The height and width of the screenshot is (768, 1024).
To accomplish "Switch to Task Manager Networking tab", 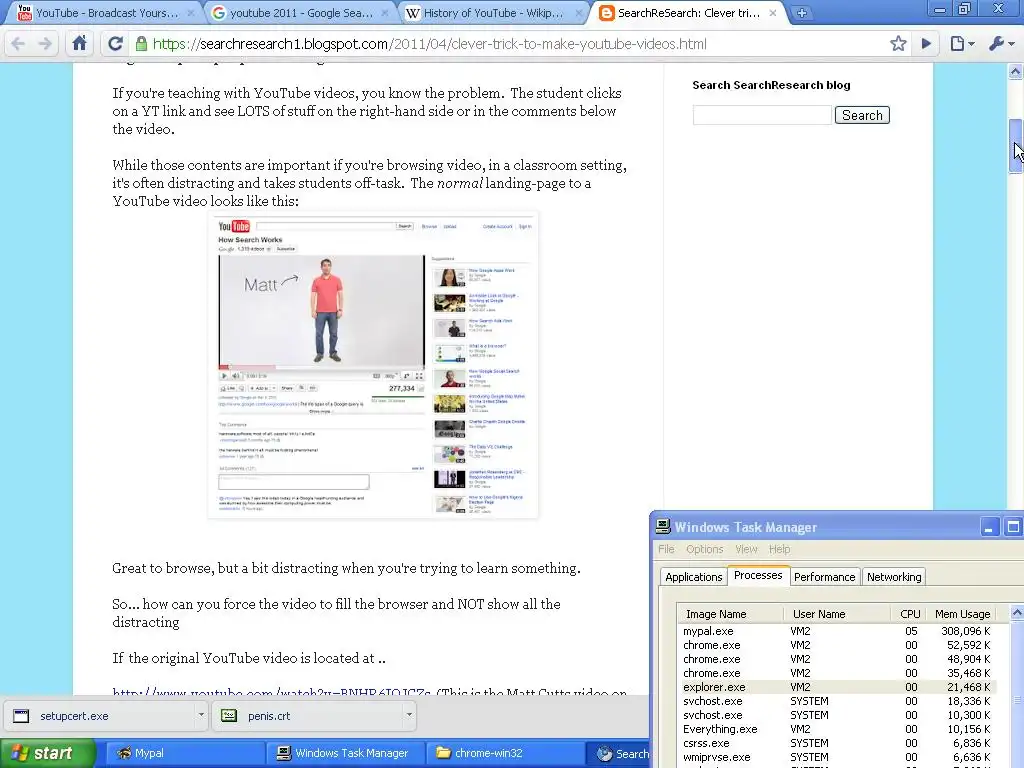I will [894, 577].
